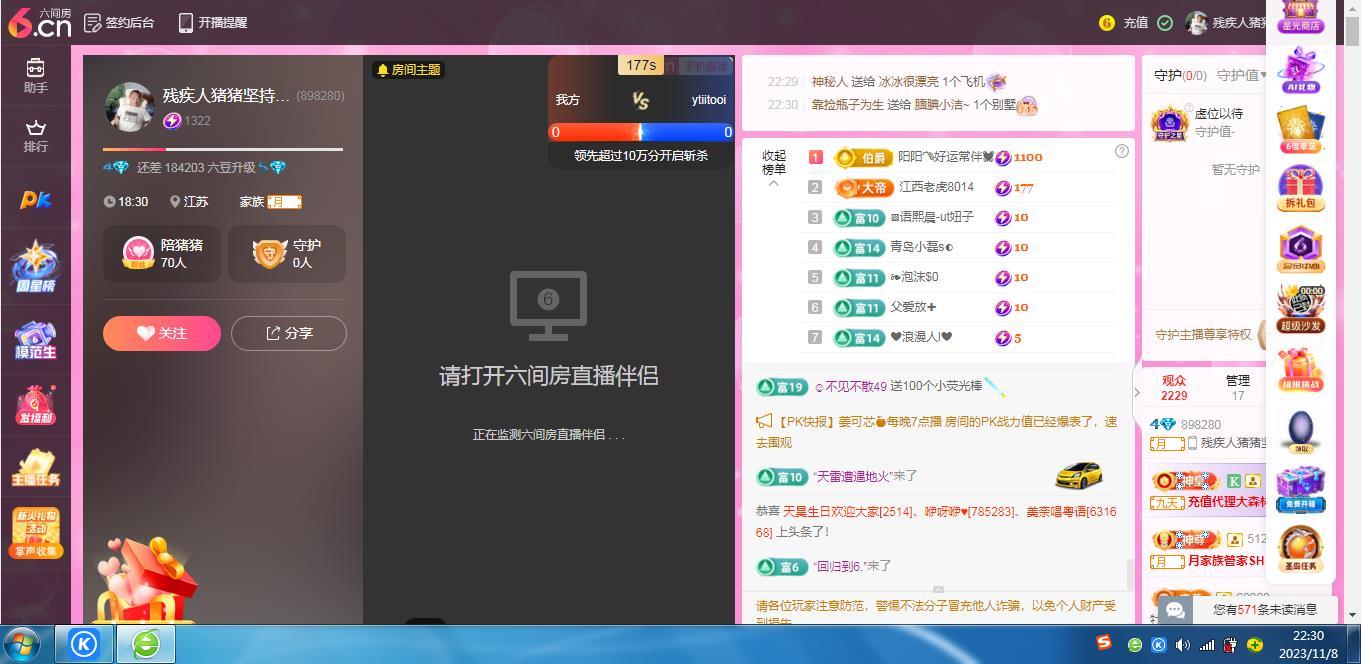The height and width of the screenshot is (664, 1361).
Task: Click the gold coin icon beside 充值
Action: (1107, 22)
